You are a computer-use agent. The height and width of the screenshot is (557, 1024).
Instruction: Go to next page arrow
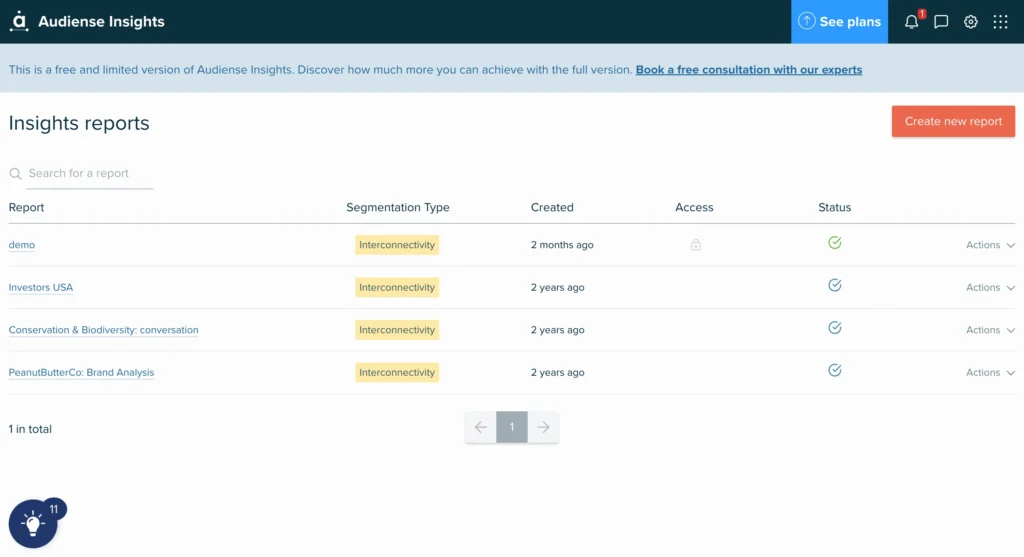pos(543,427)
